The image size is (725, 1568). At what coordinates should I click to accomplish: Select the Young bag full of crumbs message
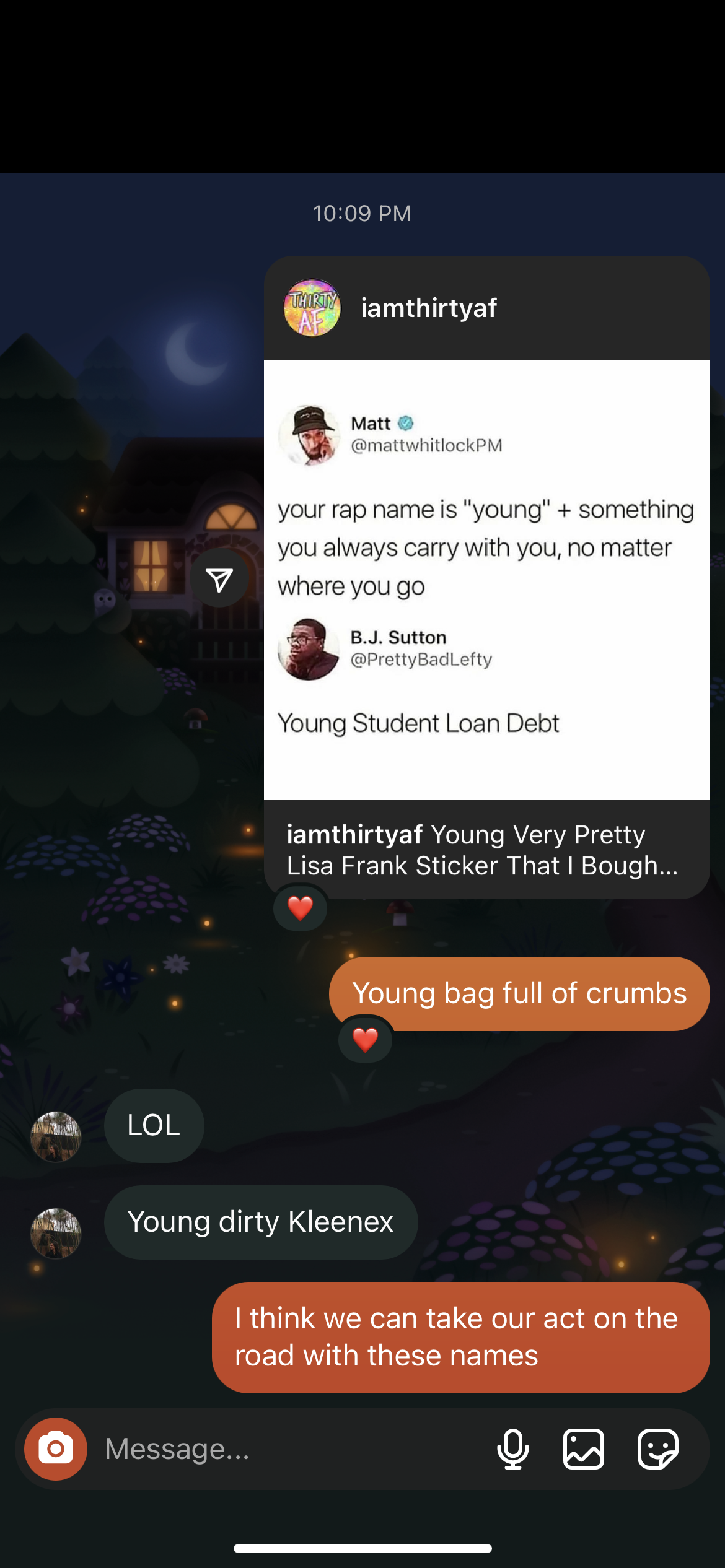(519, 993)
